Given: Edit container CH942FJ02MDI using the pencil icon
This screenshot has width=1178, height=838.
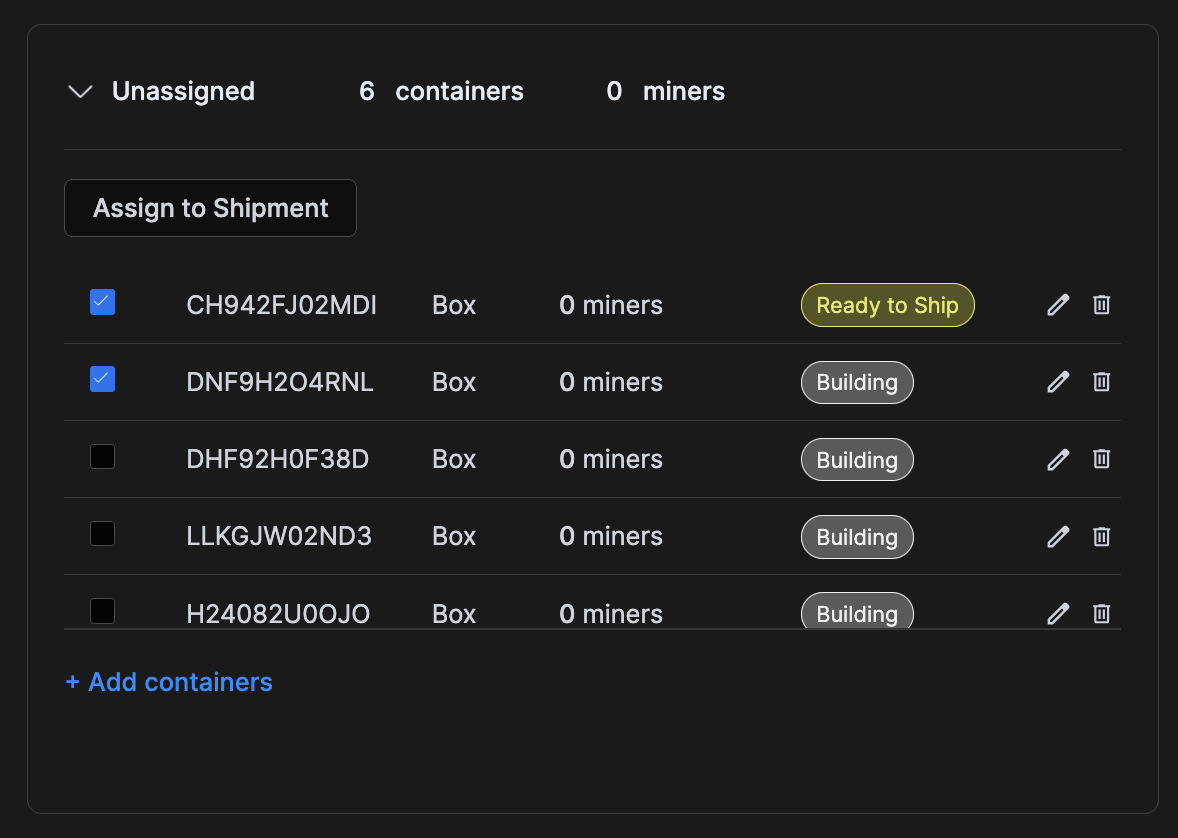Looking at the screenshot, I should point(1058,305).
